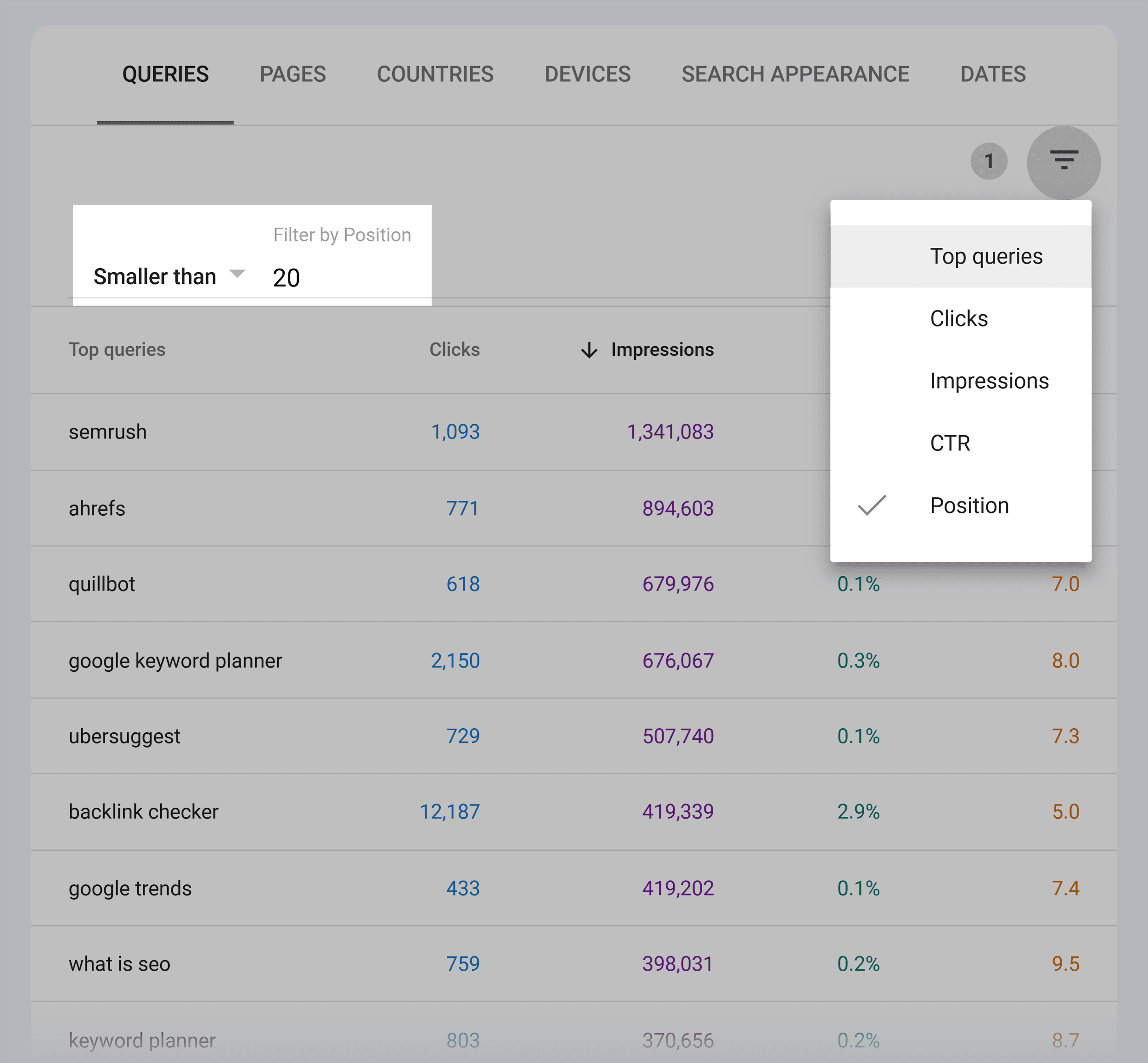Open the ahrefs query row

96,508
